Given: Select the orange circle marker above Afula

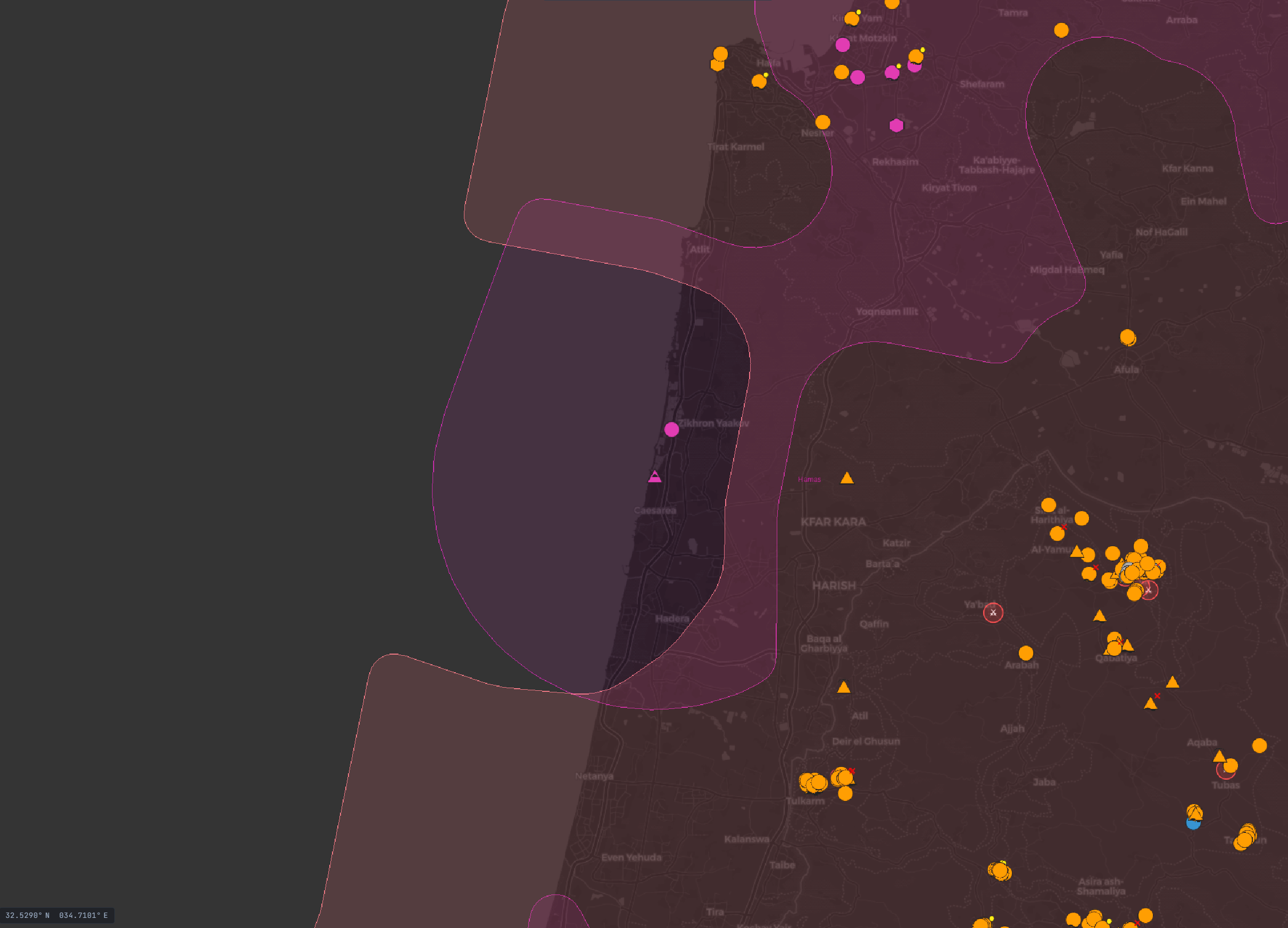Looking at the screenshot, I should [1128, 338].
